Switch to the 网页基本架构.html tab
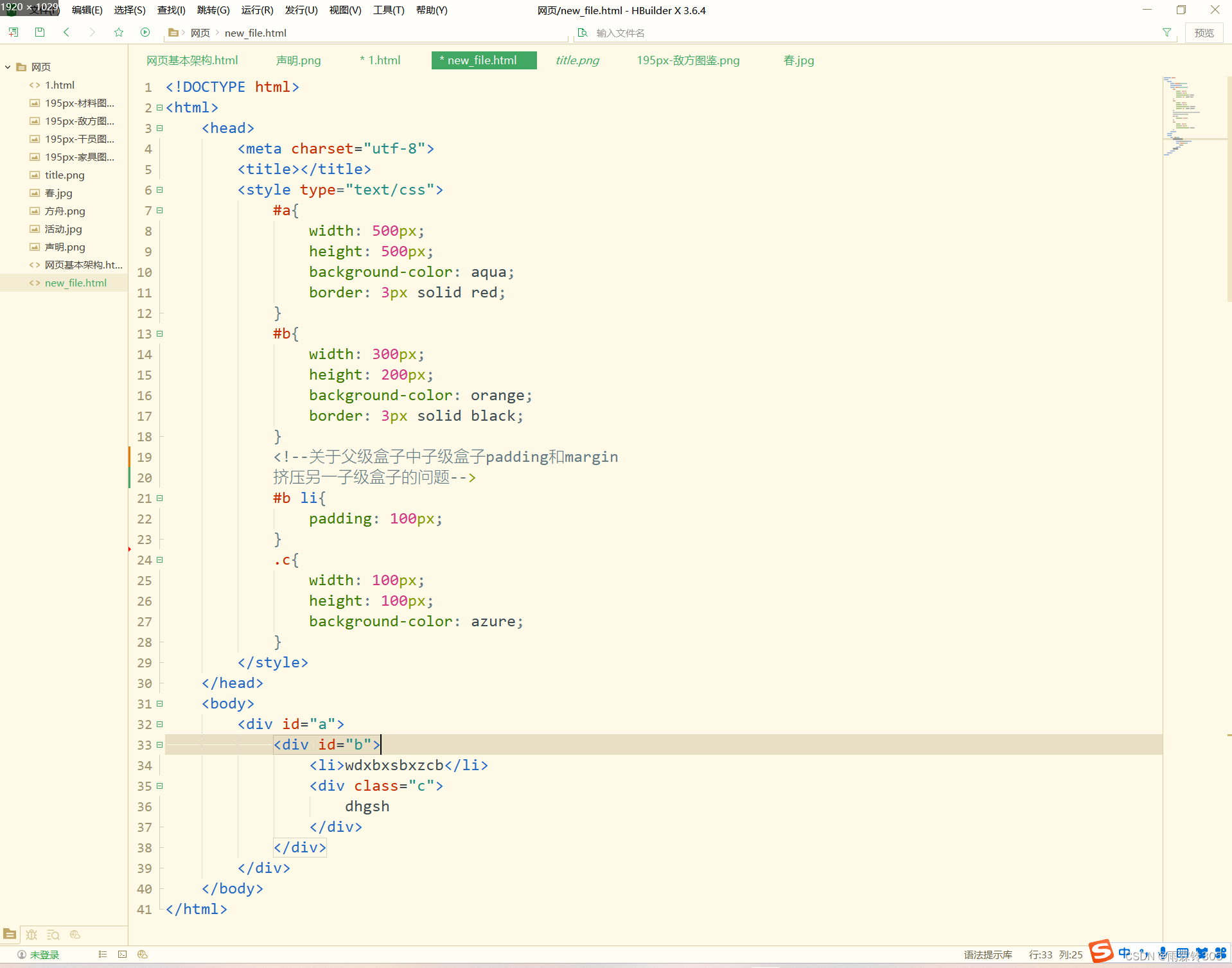Viewport: 1232px width, 968px height. tap(192, 60)
